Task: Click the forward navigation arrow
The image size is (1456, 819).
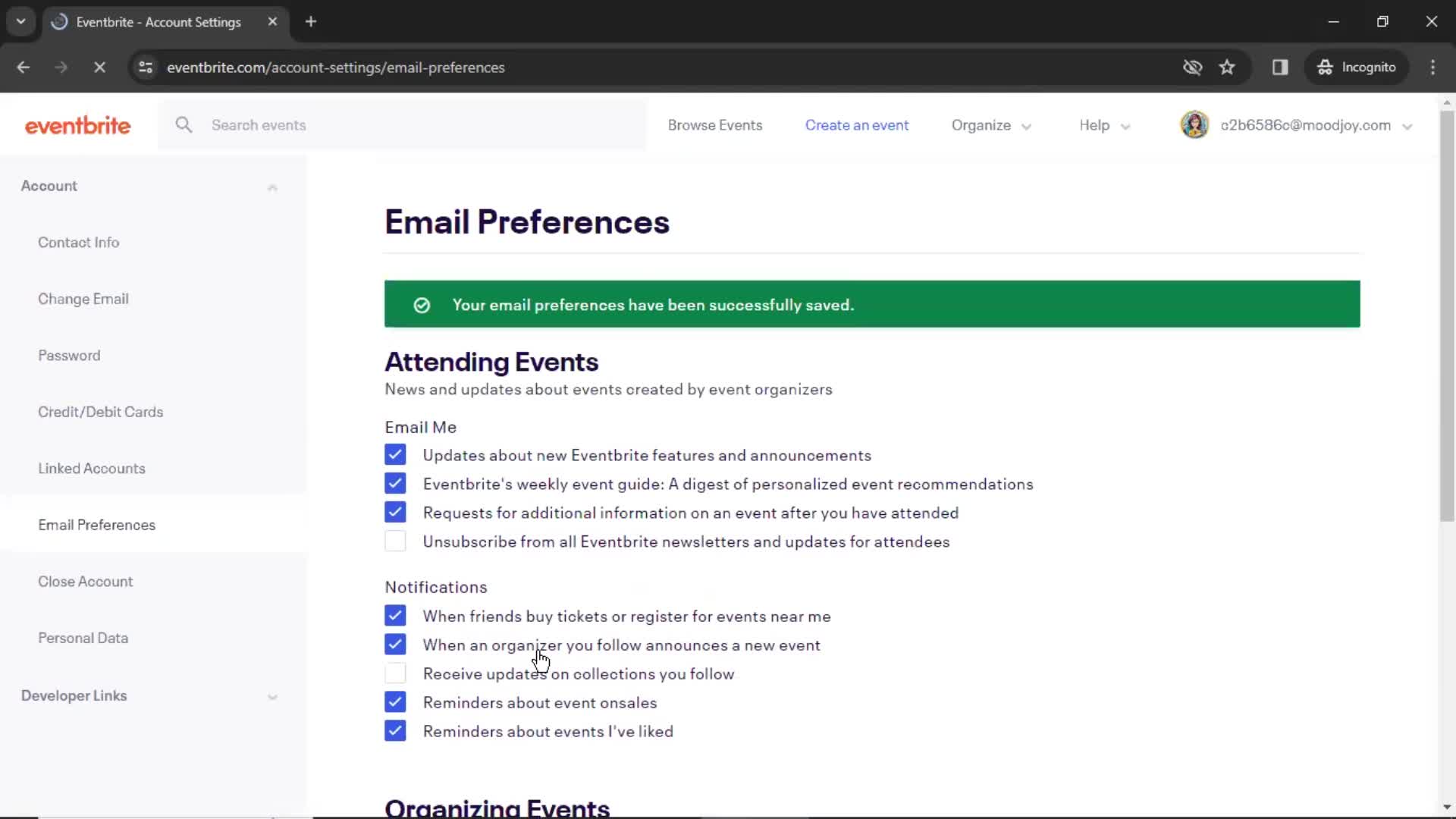Action: [61, 67]
